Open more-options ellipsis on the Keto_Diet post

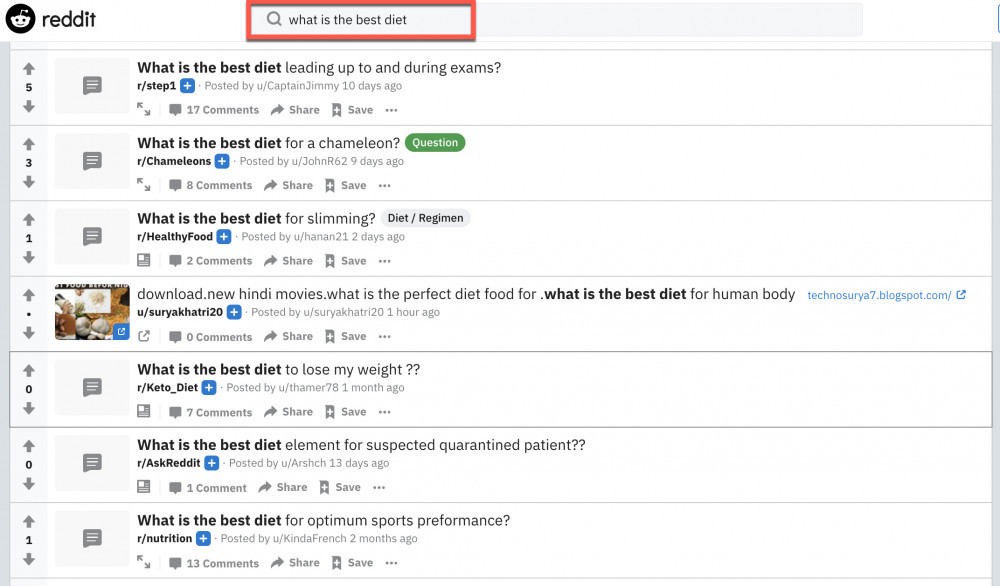(384, 411)
